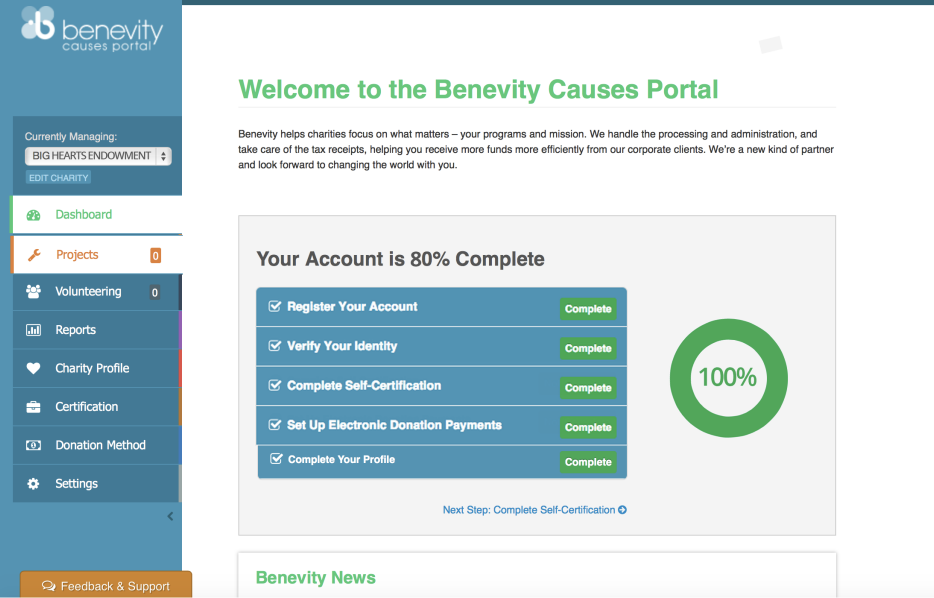This screenshot has width=934, height=598.
Task: Open the BIG HEARTS ENDOWMENT charity selector
Action: click(x=96, y=156)
